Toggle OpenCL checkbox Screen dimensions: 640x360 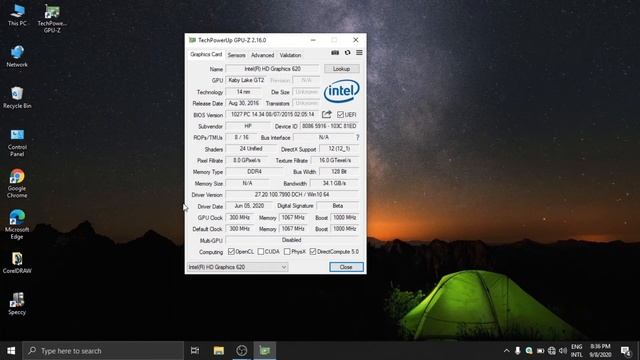click(x=231, y=251)
